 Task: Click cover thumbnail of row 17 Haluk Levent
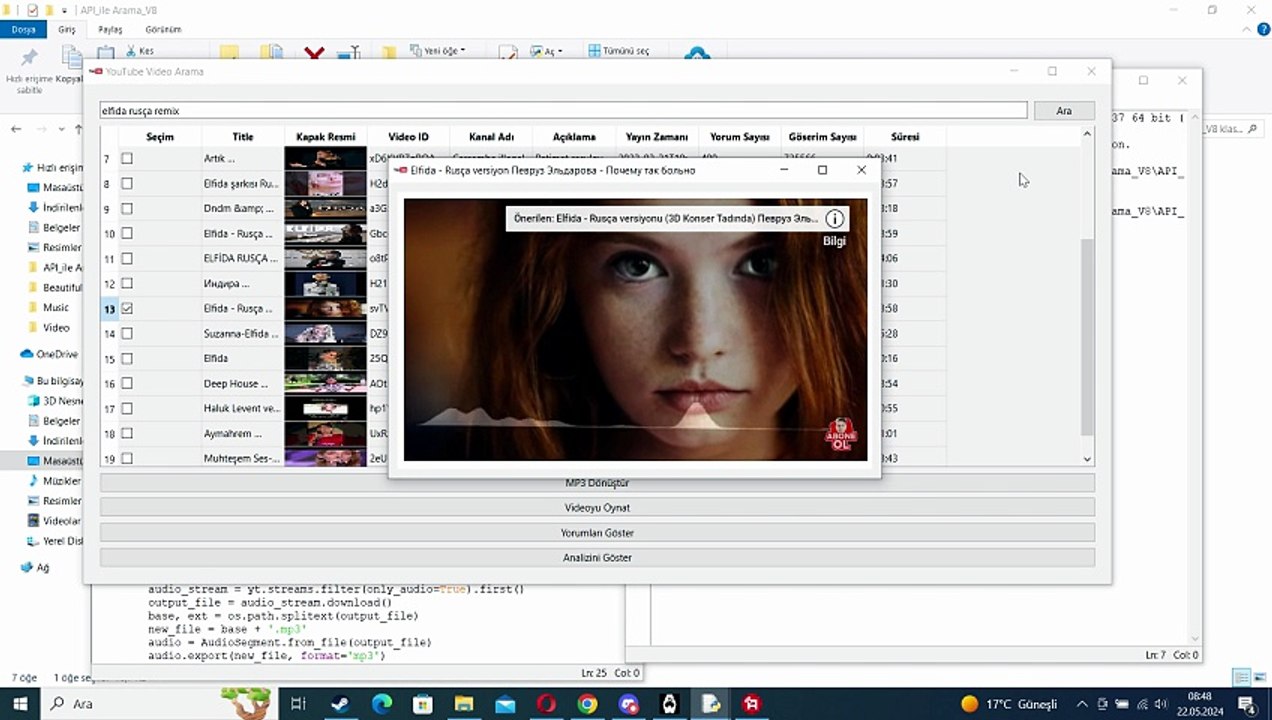(325, 408)
